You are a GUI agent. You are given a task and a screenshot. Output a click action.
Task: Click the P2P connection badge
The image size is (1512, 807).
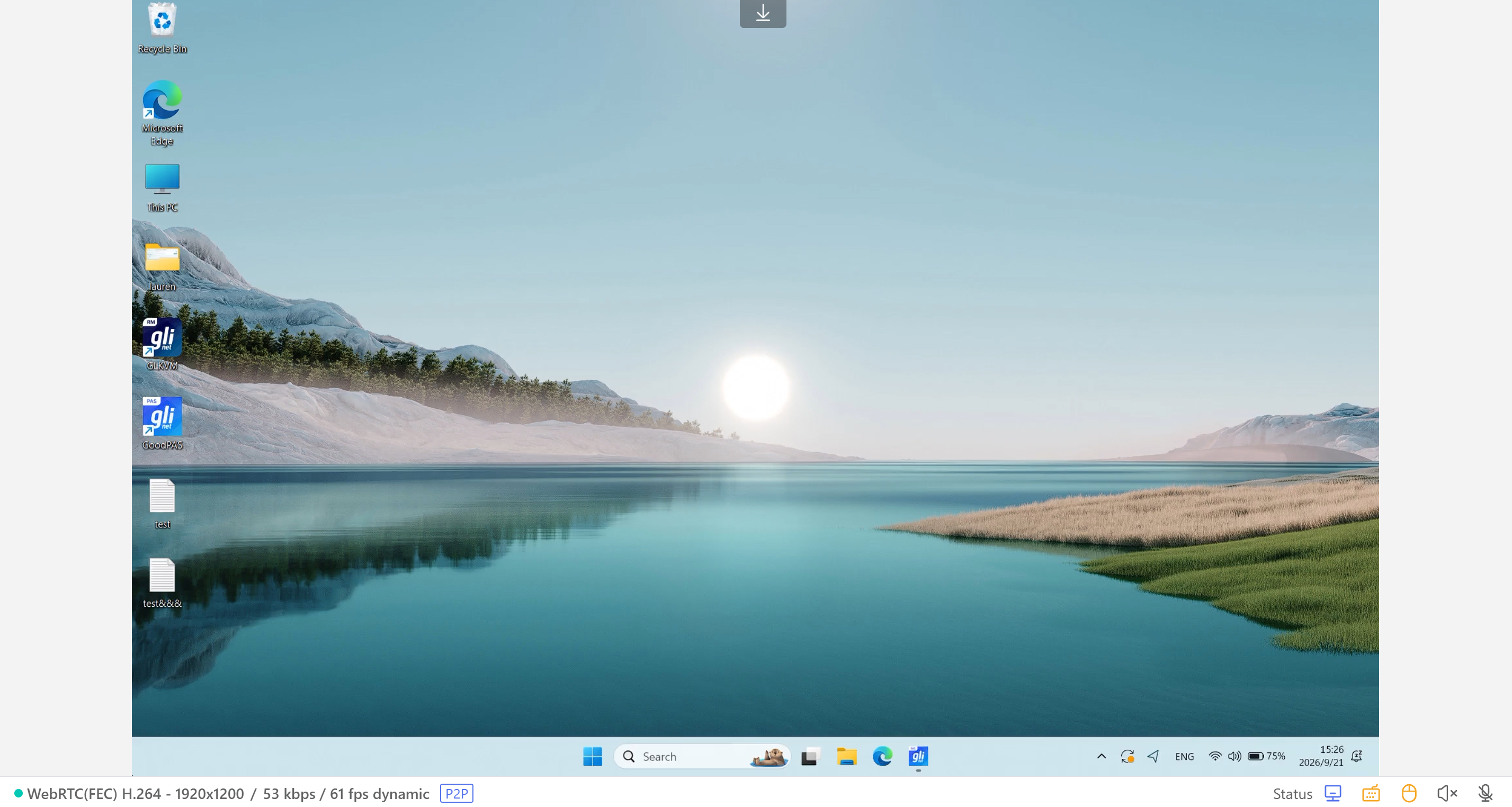(x=456, y=793)
